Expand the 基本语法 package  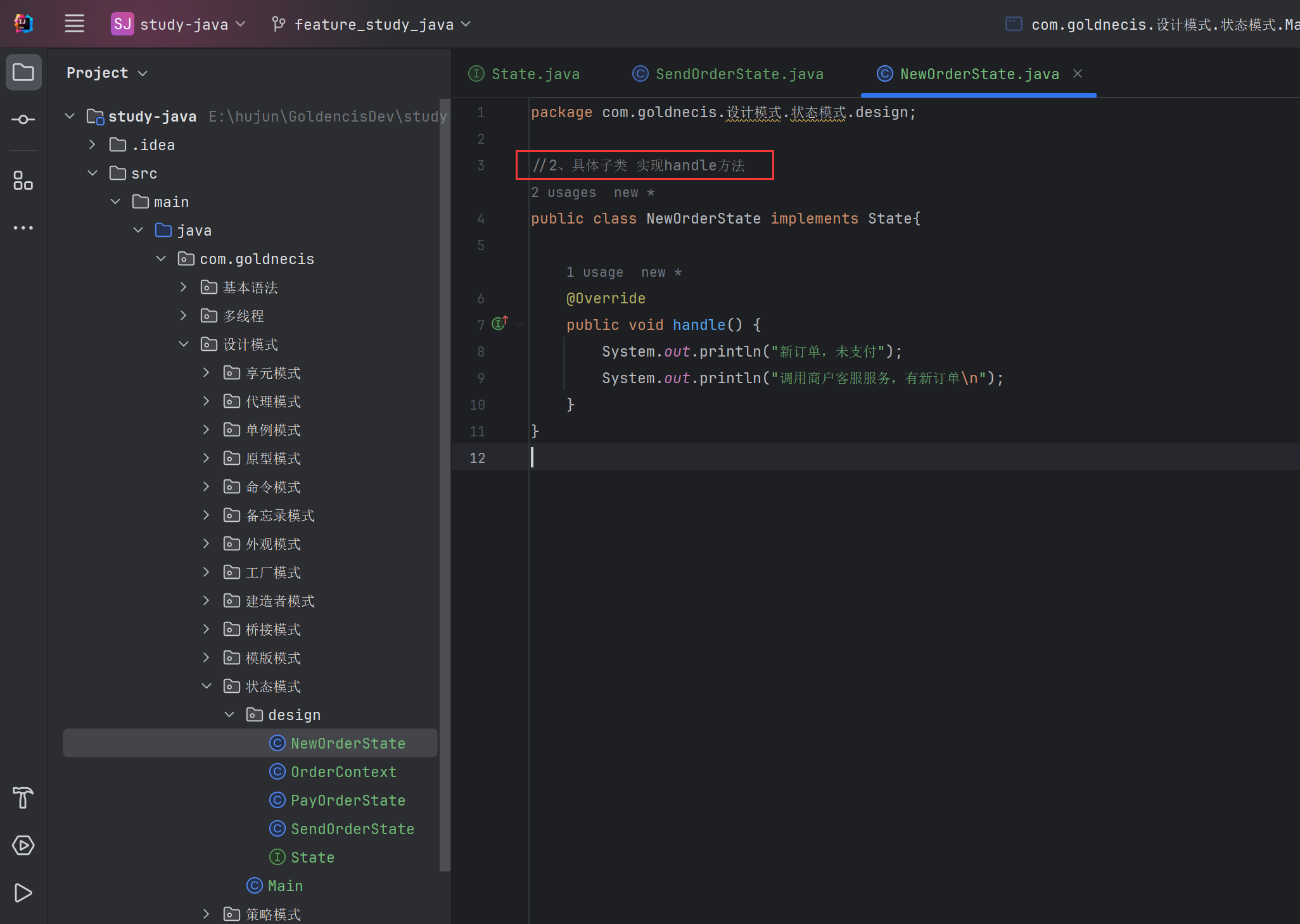pos(184,288)
